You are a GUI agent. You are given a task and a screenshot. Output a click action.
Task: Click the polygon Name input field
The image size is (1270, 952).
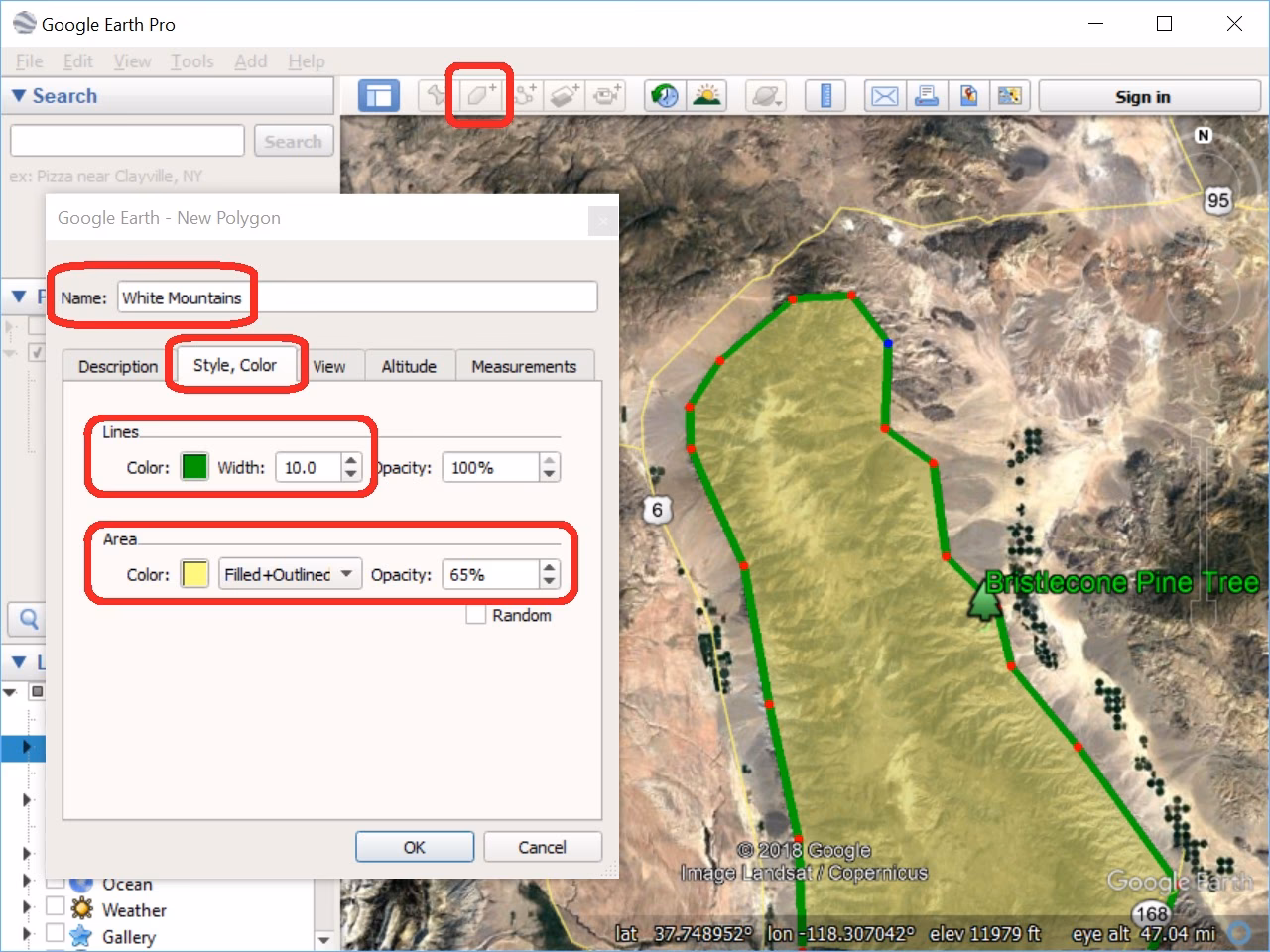click(x=358, y=297)
